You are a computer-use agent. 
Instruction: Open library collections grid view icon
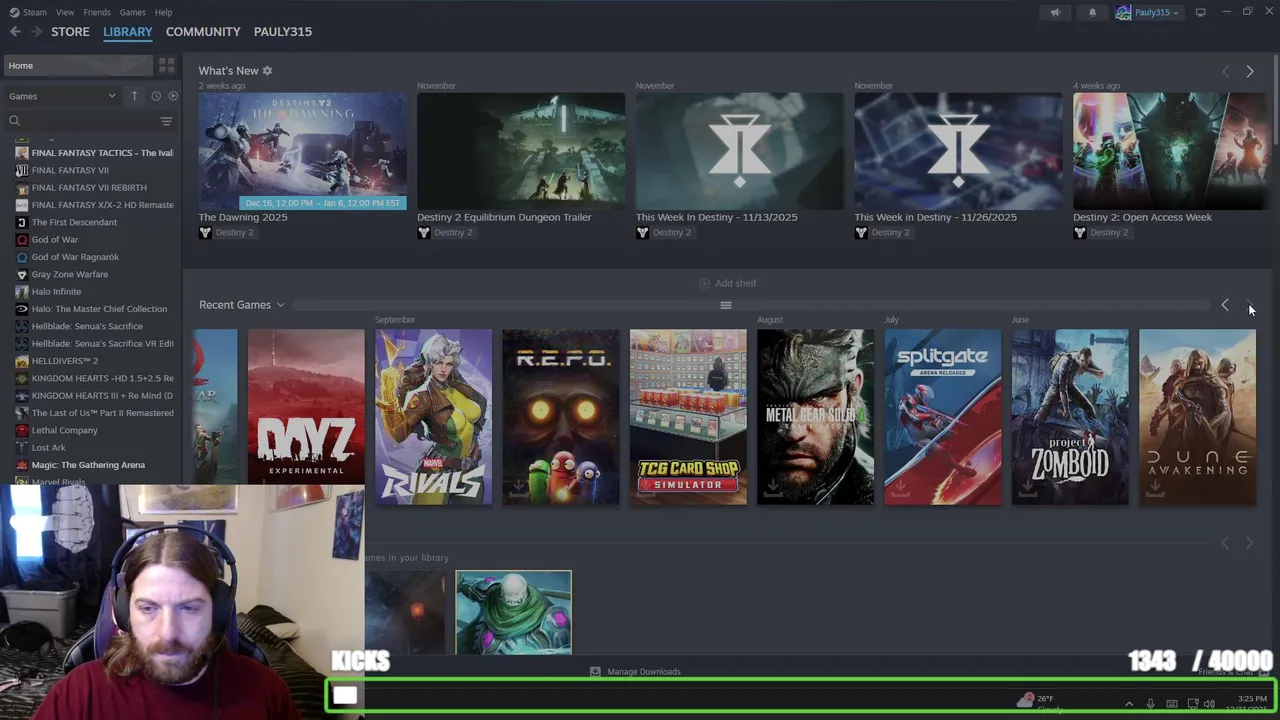tap(166, 65)
